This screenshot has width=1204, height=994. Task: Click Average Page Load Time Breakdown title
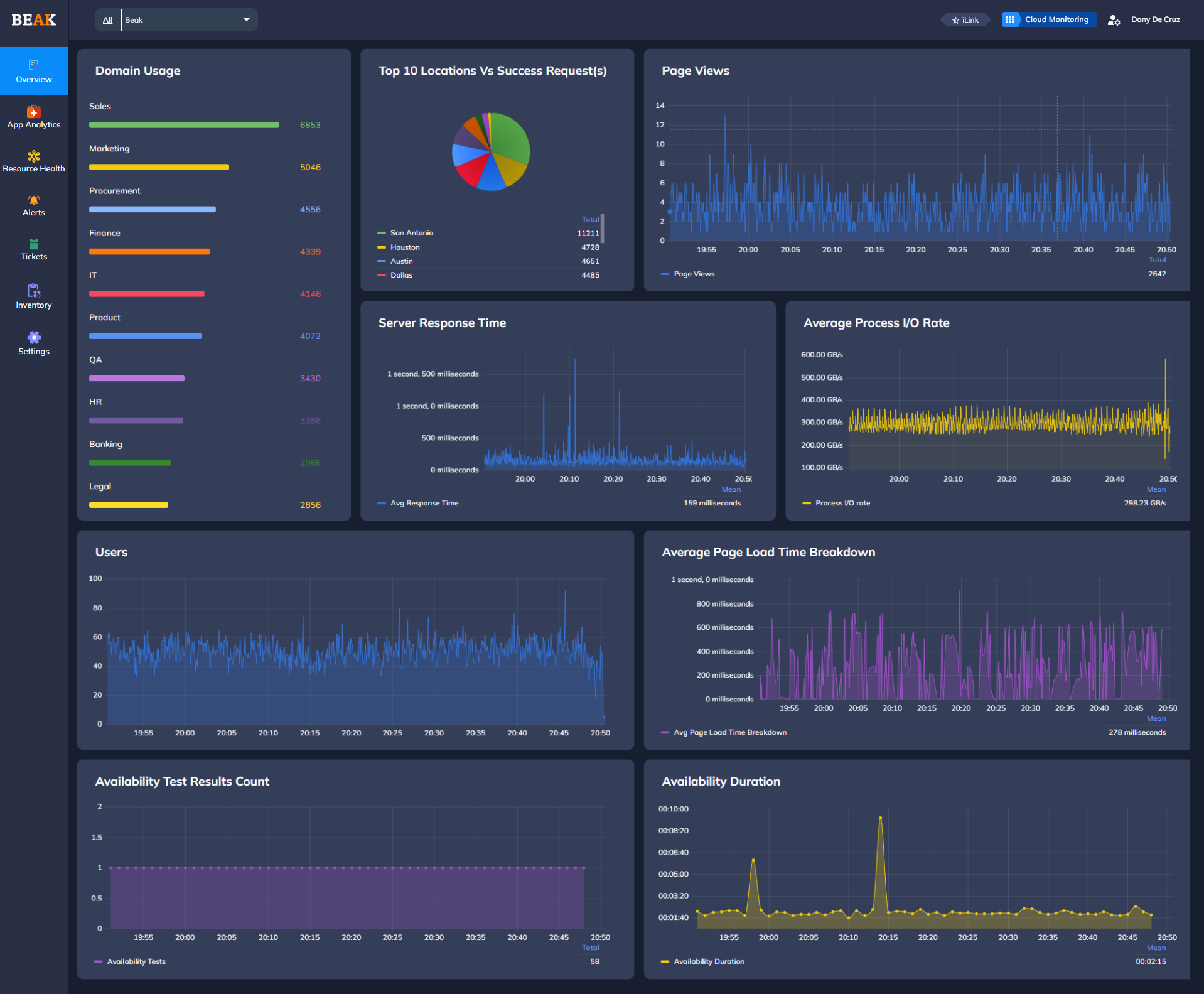(768, 552)
